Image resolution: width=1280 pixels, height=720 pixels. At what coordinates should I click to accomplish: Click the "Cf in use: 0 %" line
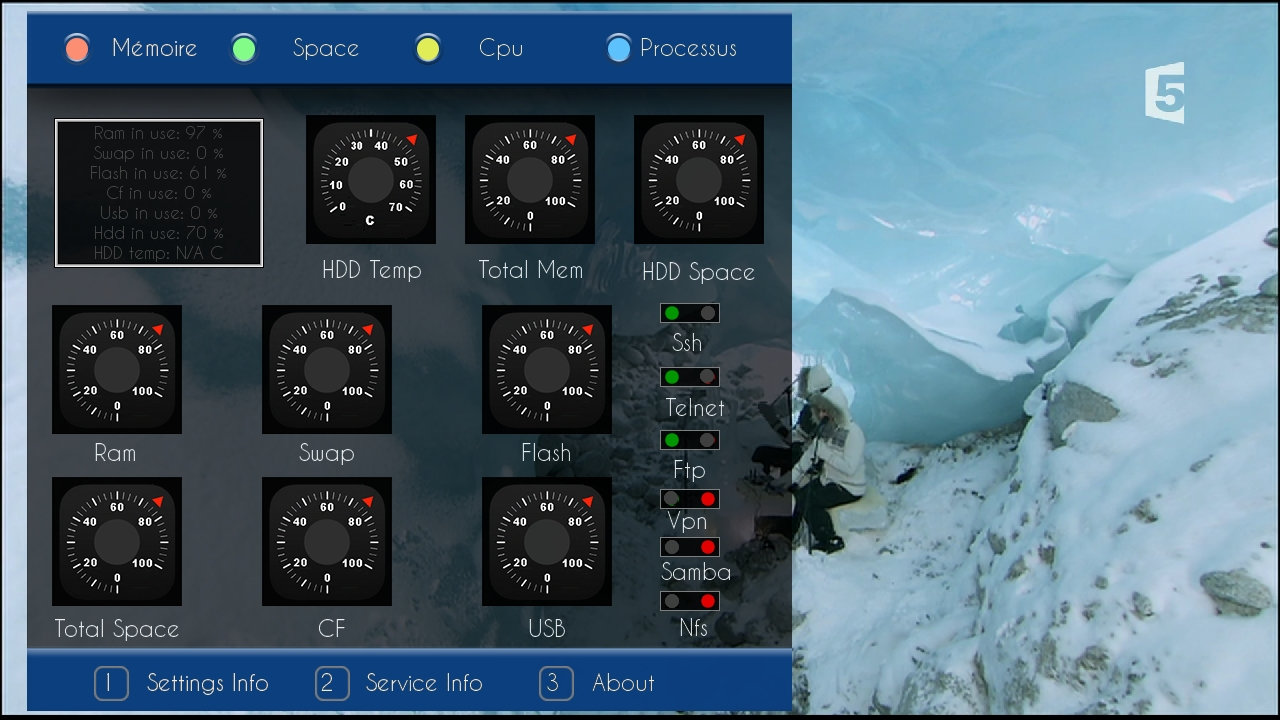pyautogui.click(x=159, y=193)
